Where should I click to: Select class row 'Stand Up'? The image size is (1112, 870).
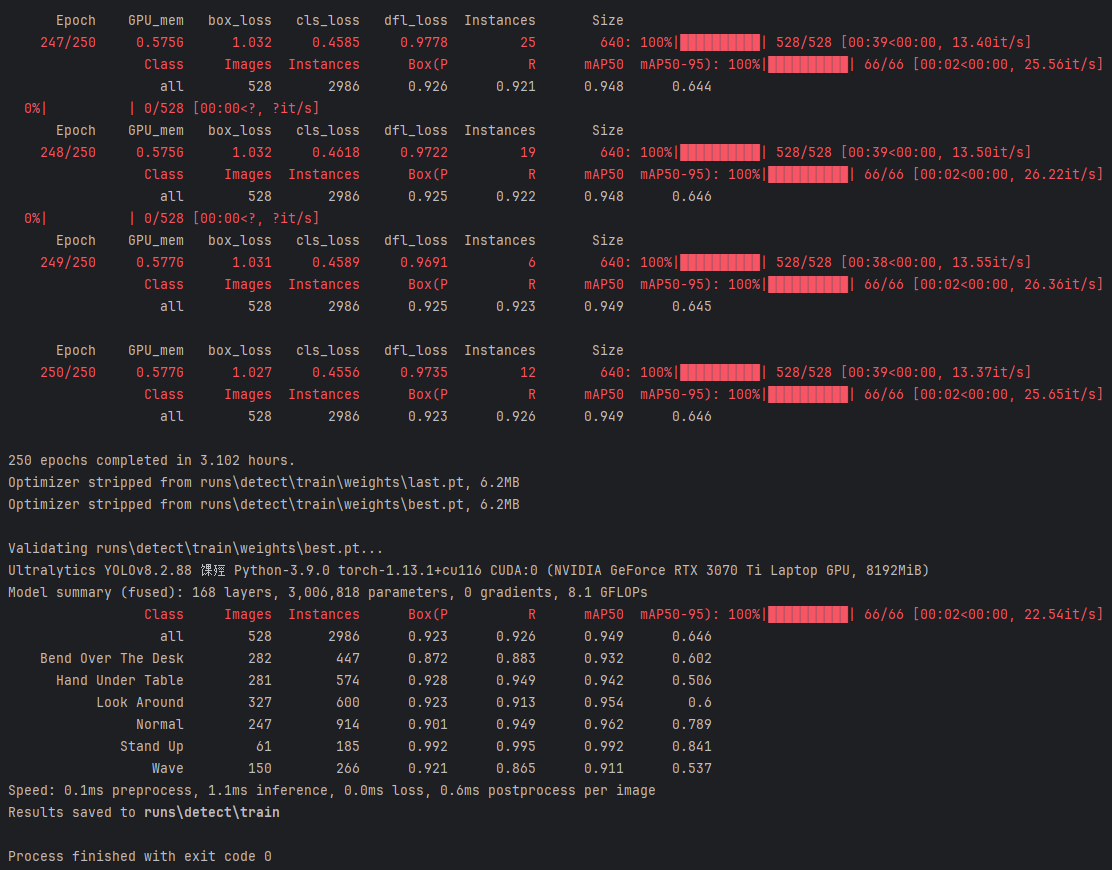click(416, 746)
